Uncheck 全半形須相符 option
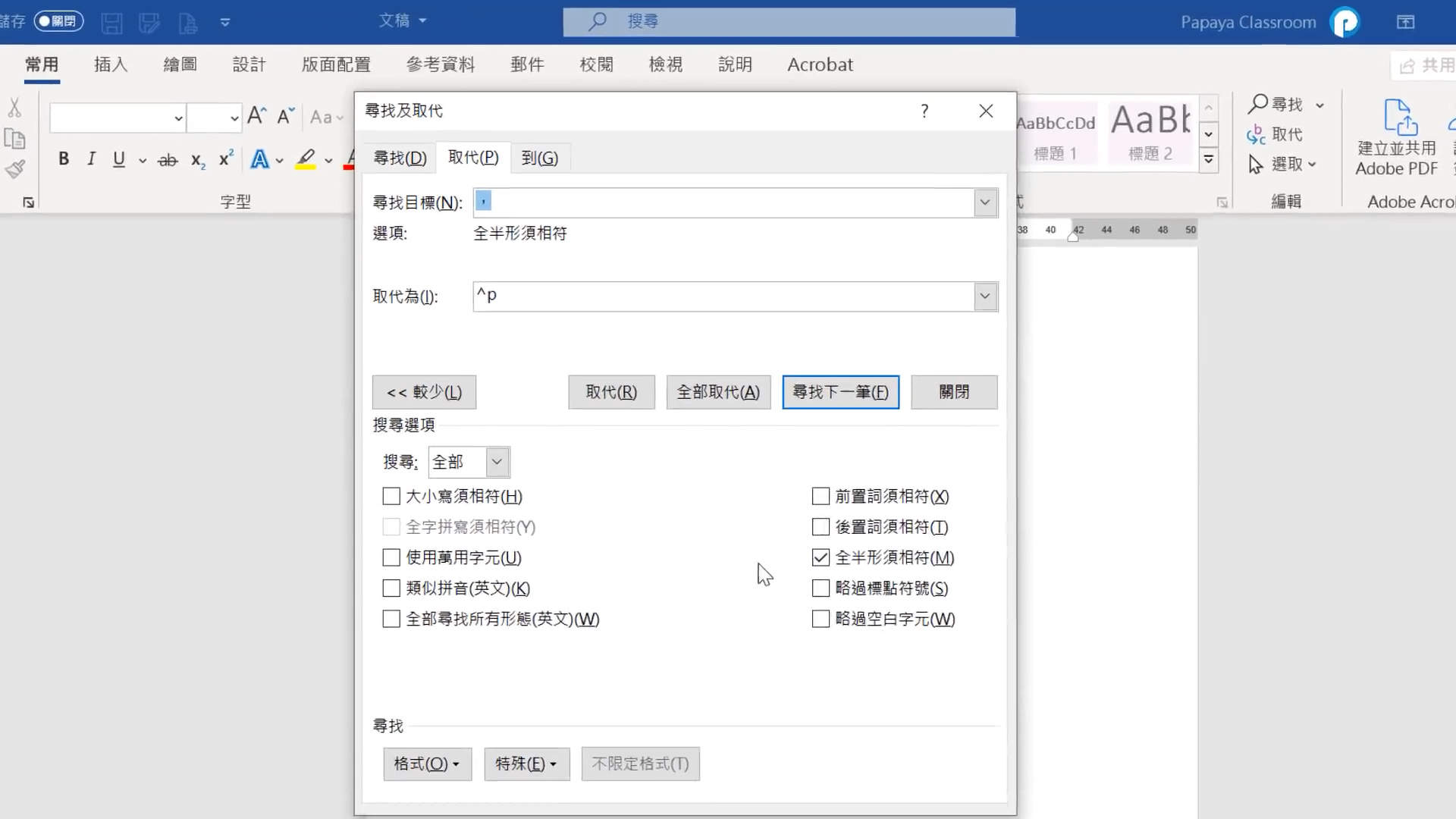The width and height of the screenshot is (1456, 819). (x=821, y=558)
